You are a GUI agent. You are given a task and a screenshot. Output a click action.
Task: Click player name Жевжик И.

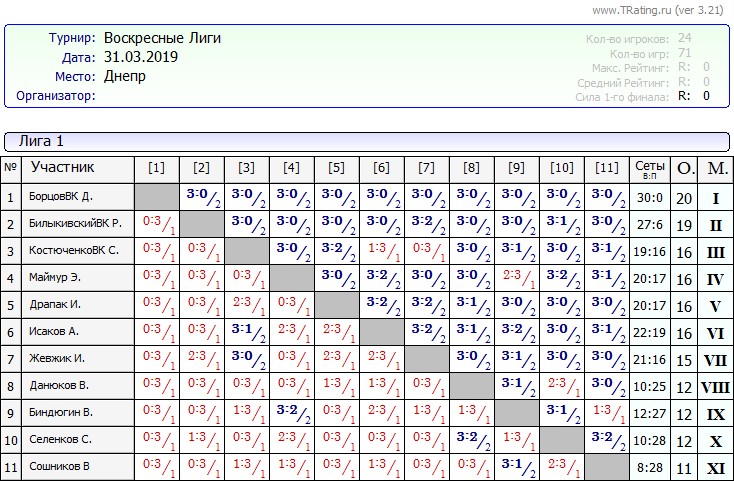click(57, 359)
